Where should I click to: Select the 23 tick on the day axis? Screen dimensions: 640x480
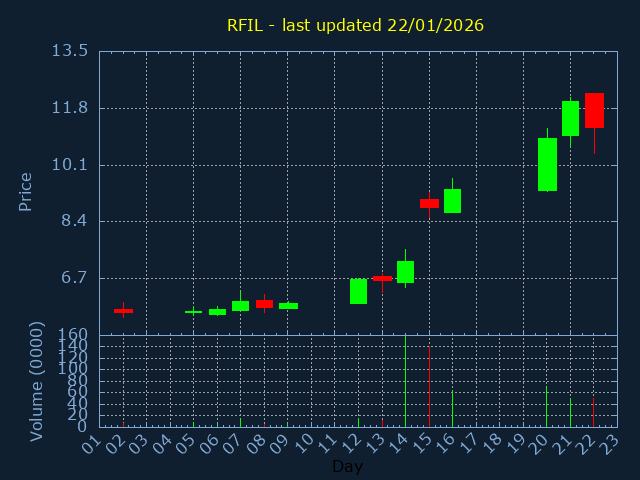[608, 443]
